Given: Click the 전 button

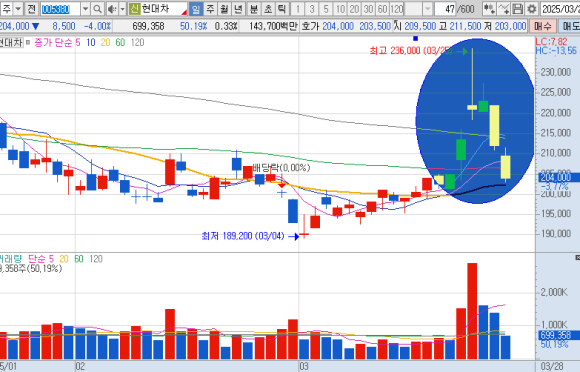Looking at the screenshot, I should coord(32,9).
